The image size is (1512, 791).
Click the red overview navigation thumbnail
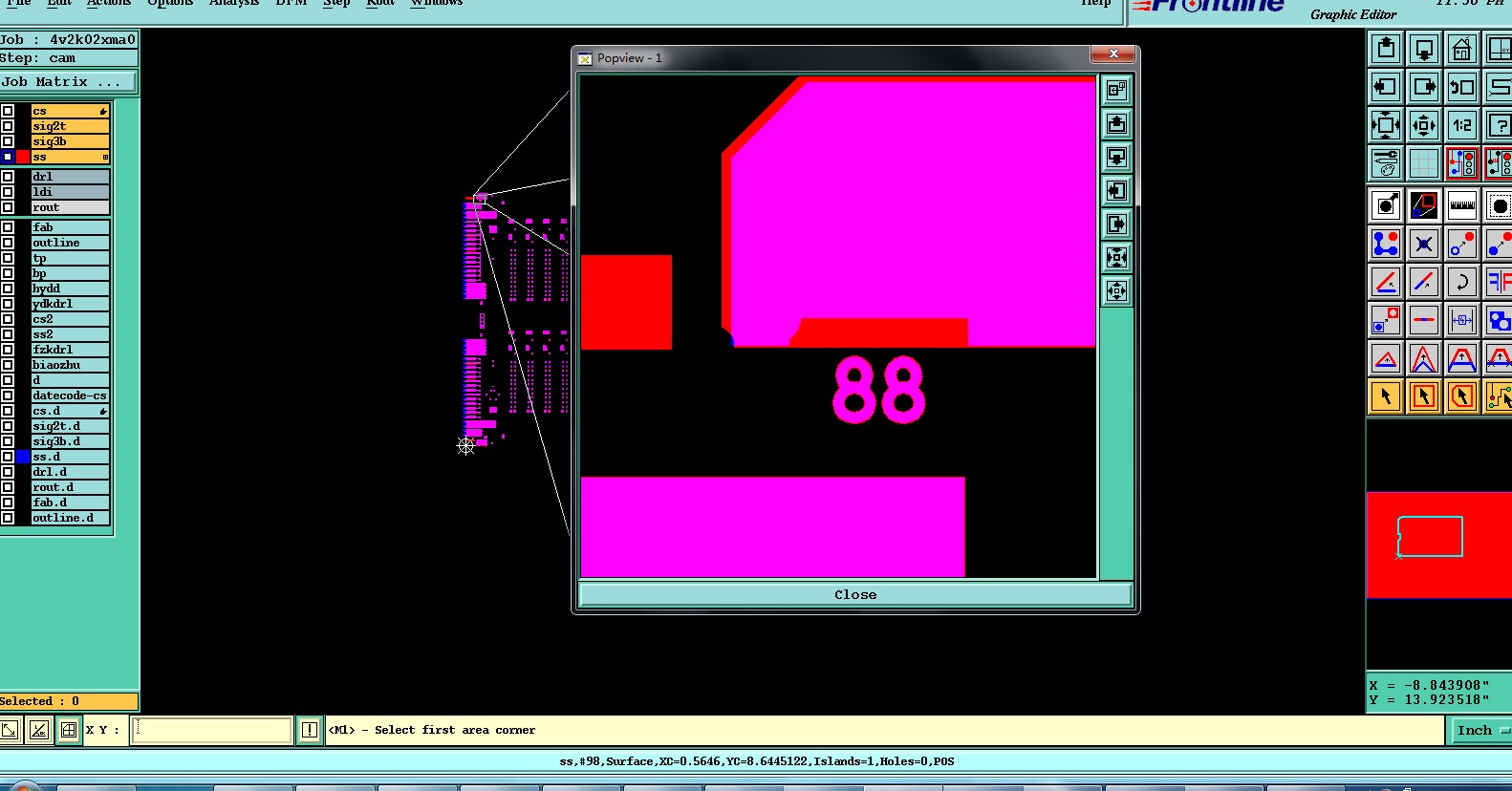pyautogui.click(x=1438, y=545)
